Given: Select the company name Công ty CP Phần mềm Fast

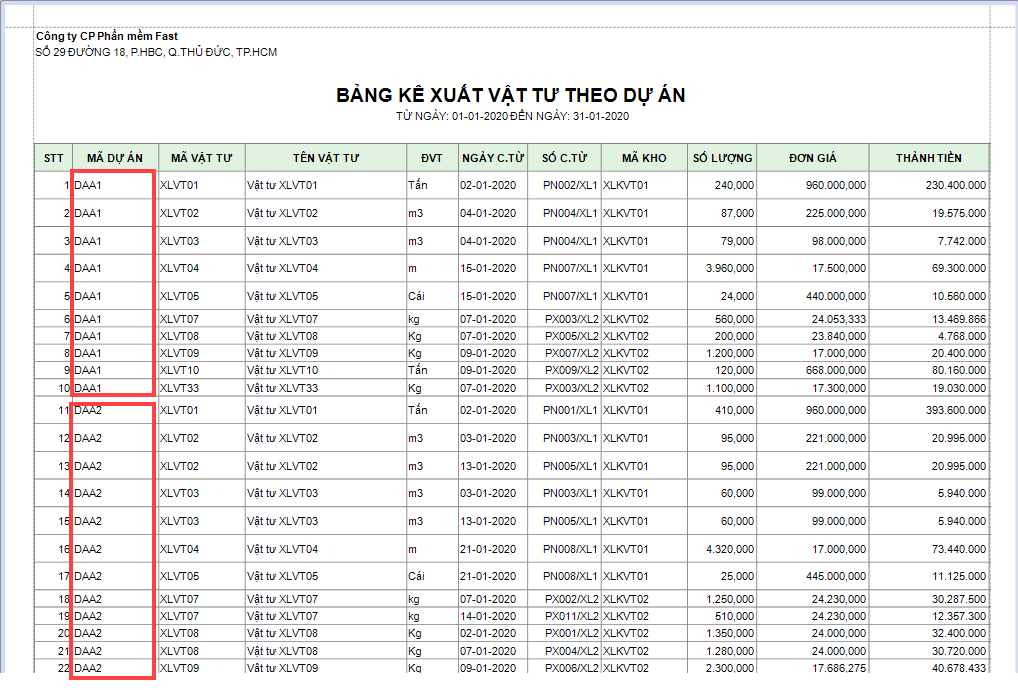Looking at the screenshot, I should click(107, 36).
